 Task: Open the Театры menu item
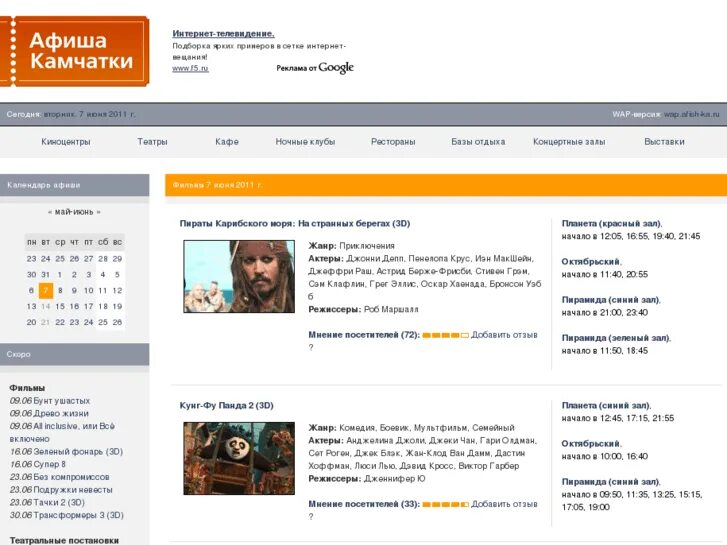click(152, 141)
